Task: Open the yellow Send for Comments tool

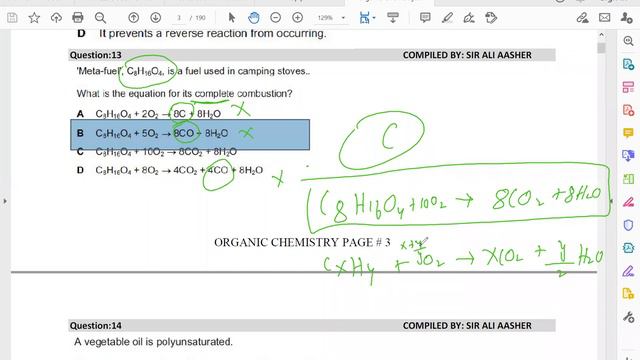Action: pos(629,293)
